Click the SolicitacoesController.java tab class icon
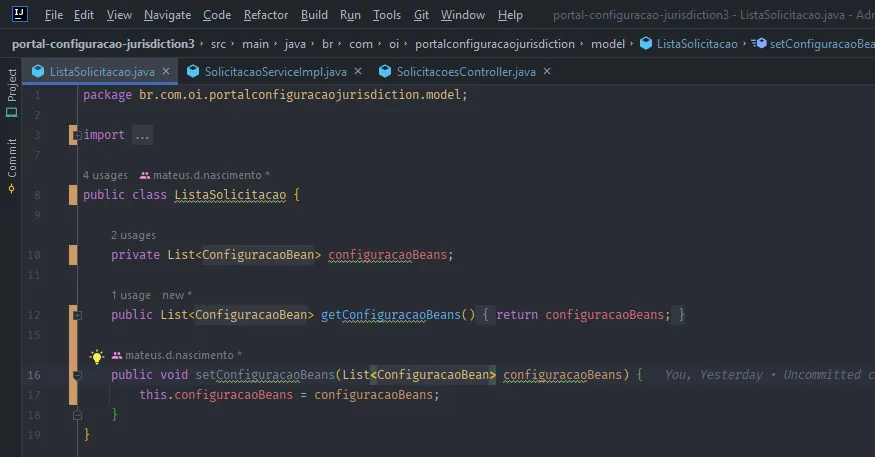 (x=385, y=71)
